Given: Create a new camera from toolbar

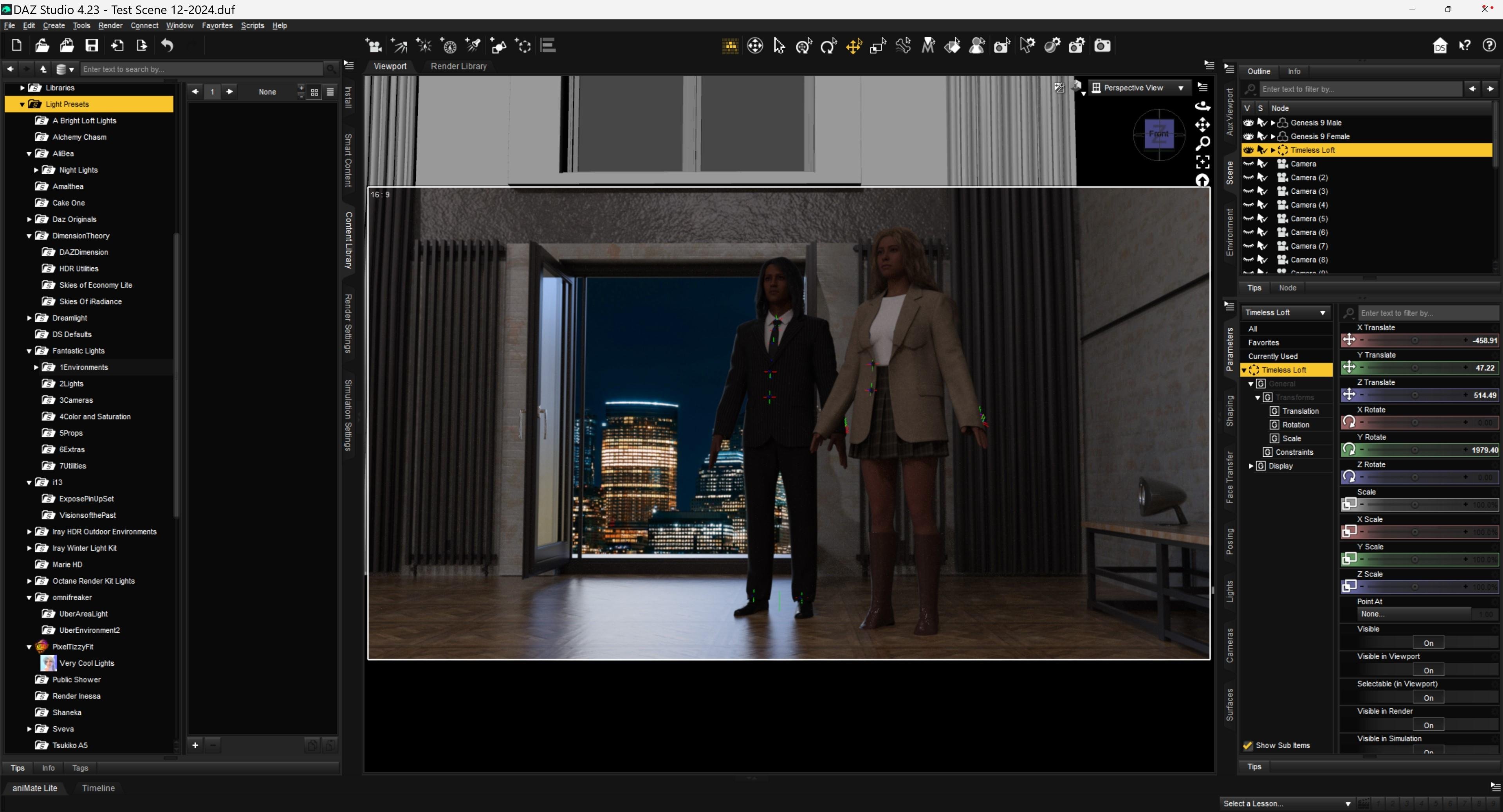Looking at the screenshot, I should [373, 45].
